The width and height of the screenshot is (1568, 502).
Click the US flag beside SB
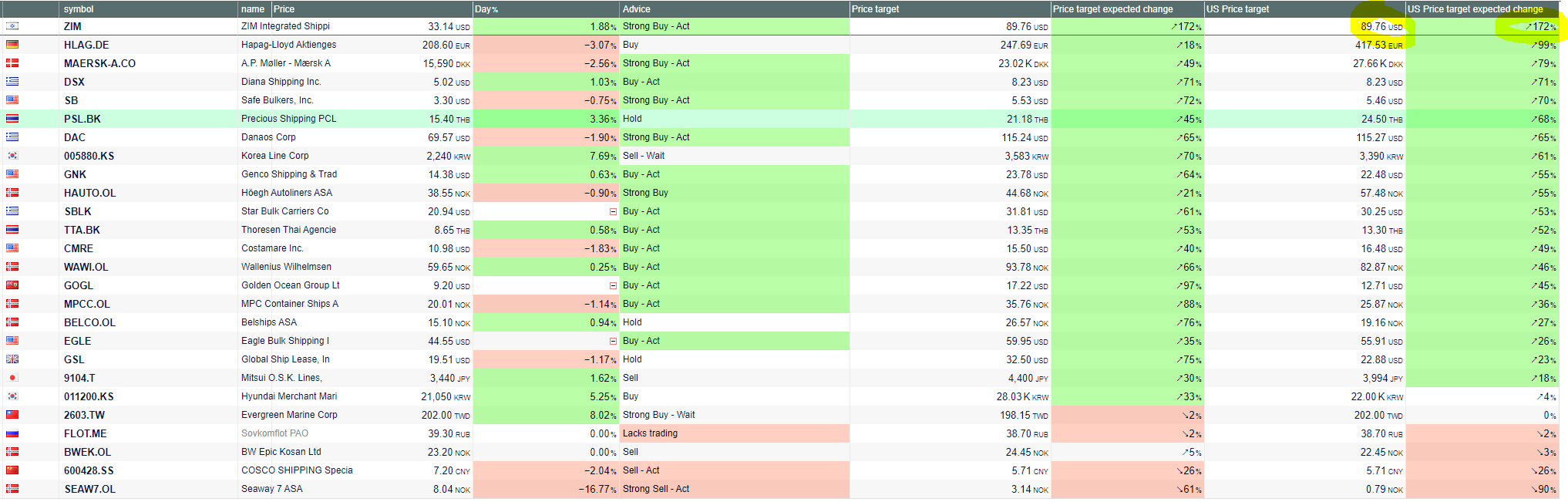(x=12, y=100)
